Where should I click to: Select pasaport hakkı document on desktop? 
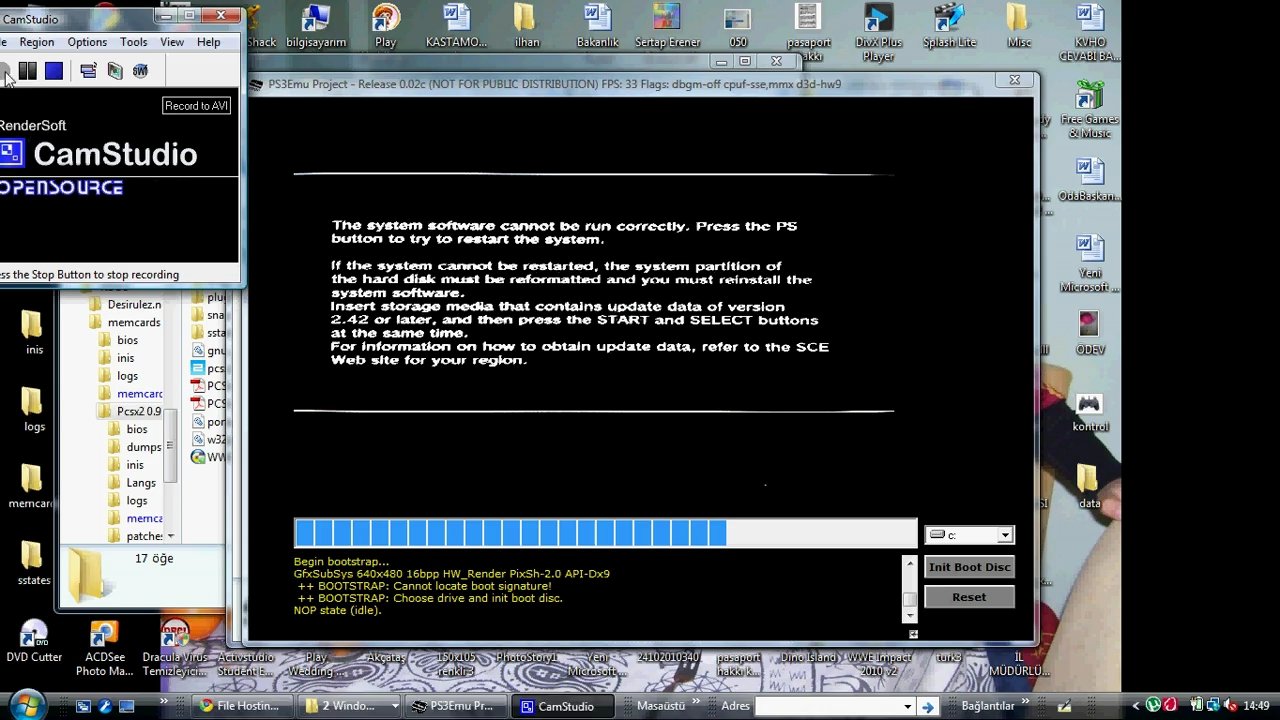[x=808, y=30]
